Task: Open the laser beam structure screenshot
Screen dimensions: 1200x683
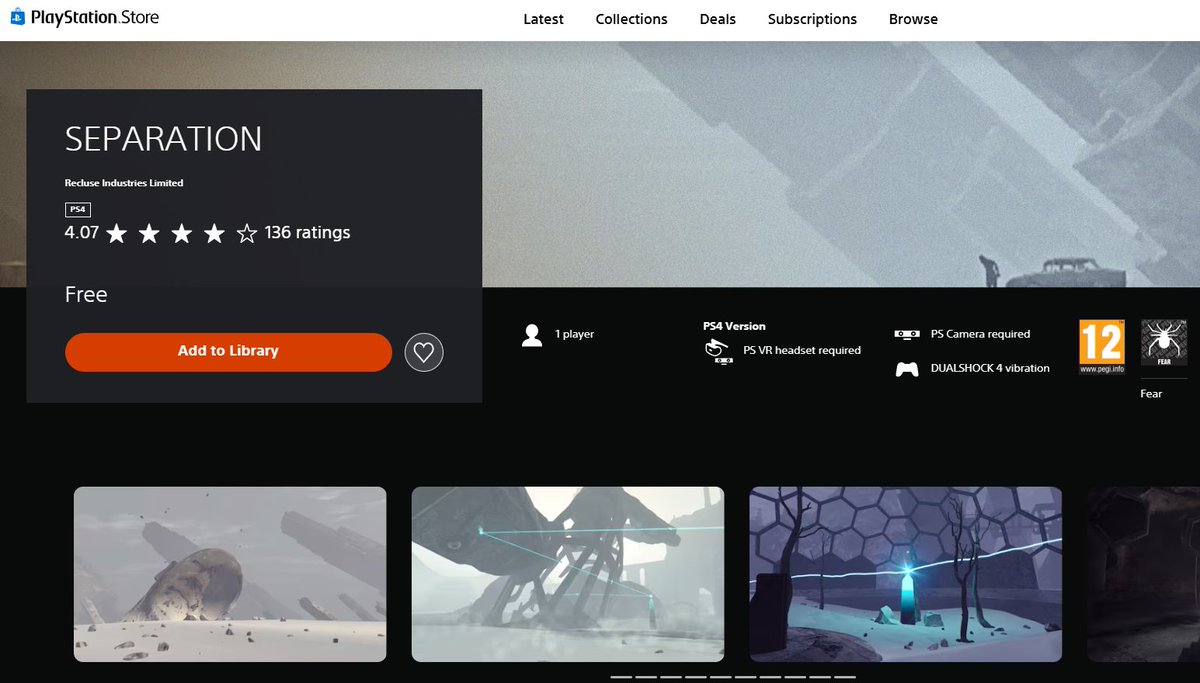Action: point(568,574)
